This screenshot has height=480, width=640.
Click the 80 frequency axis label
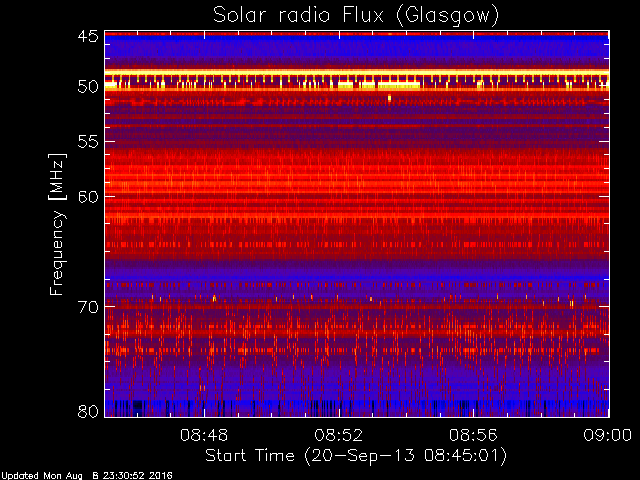(x=88, y=411)
